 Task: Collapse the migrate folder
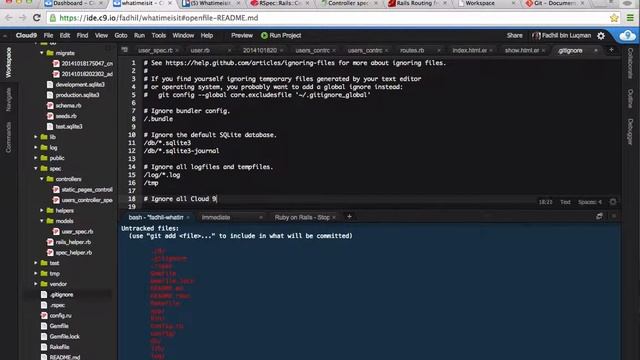point(42,53)
